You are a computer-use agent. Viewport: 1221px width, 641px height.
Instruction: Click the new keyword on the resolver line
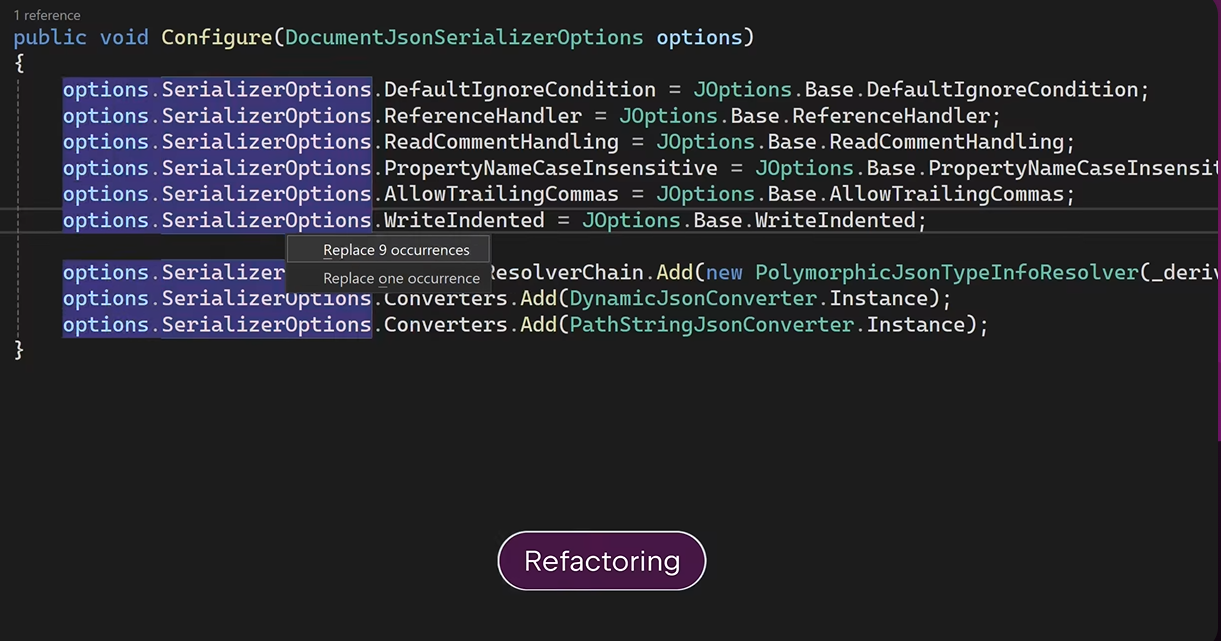(723, 271)
